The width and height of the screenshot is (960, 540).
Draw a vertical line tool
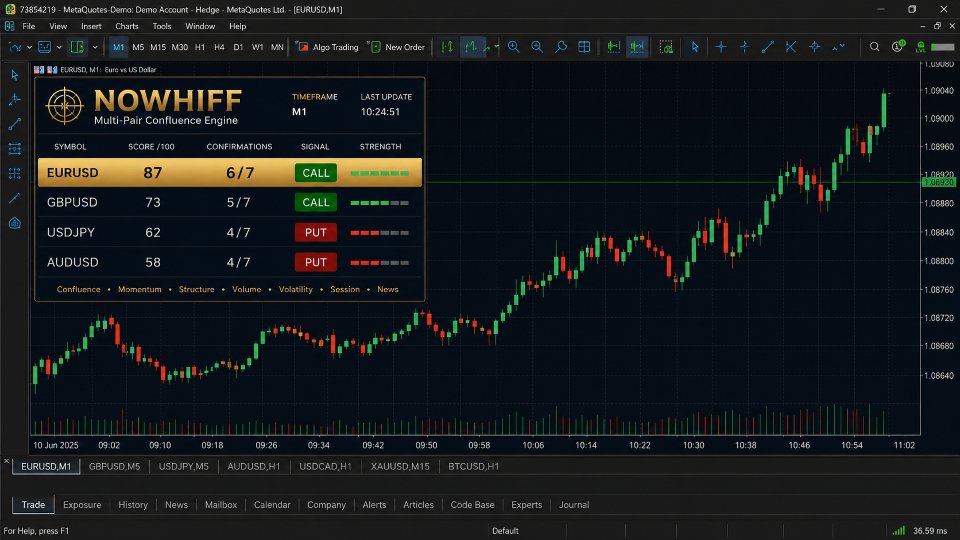(x=744, y=47)
